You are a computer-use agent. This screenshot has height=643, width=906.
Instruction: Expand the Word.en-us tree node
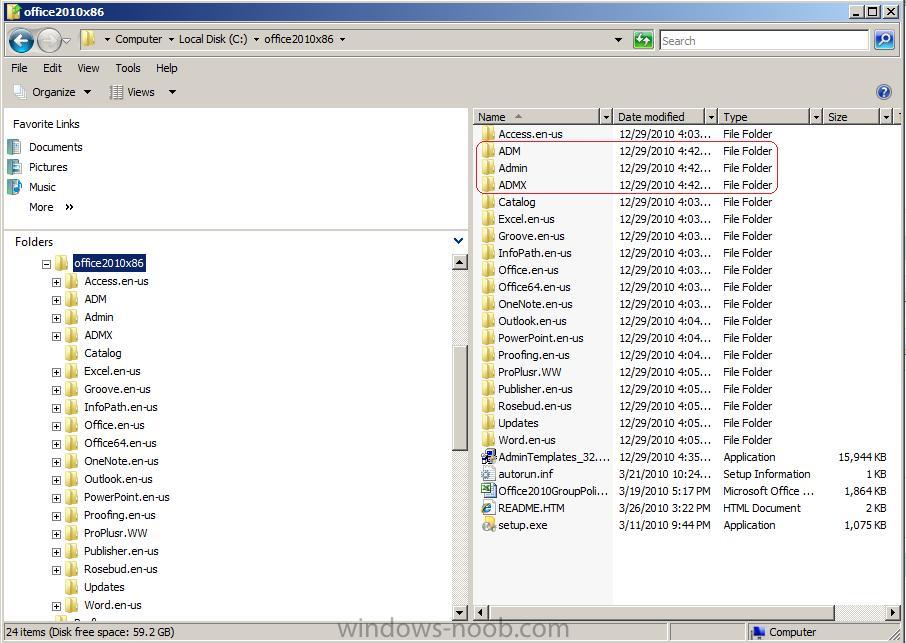tap(56, 606)
